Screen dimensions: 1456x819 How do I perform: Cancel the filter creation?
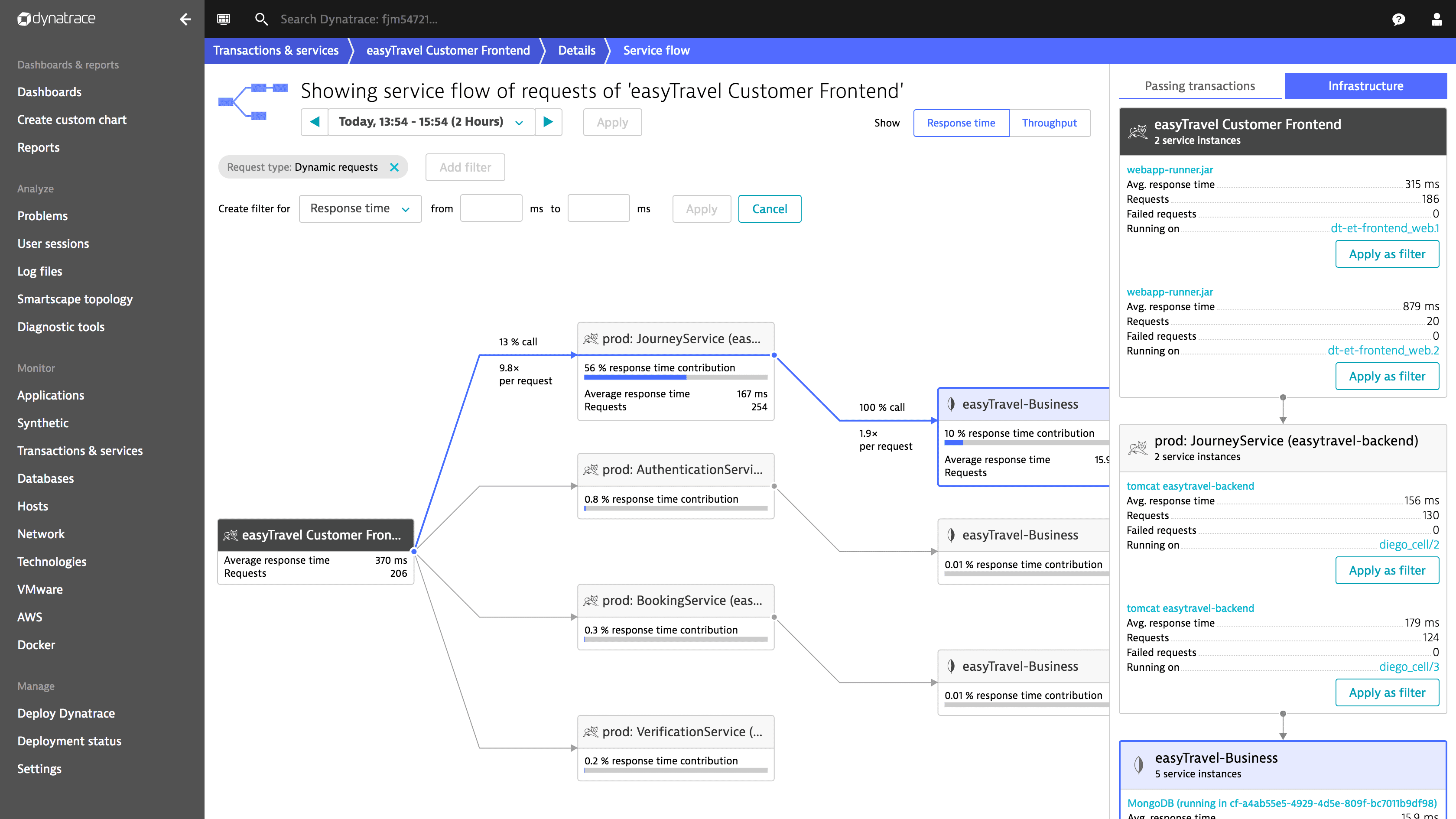[x=769, y=208]
